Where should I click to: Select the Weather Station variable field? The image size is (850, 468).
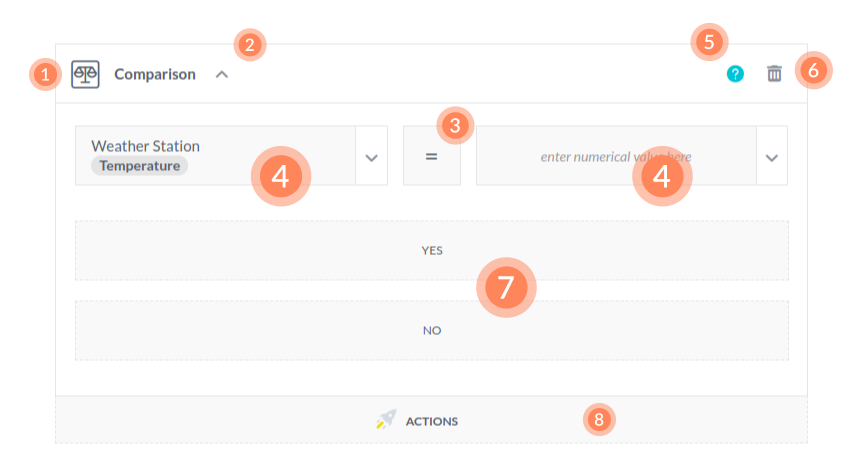pos(215,147)
